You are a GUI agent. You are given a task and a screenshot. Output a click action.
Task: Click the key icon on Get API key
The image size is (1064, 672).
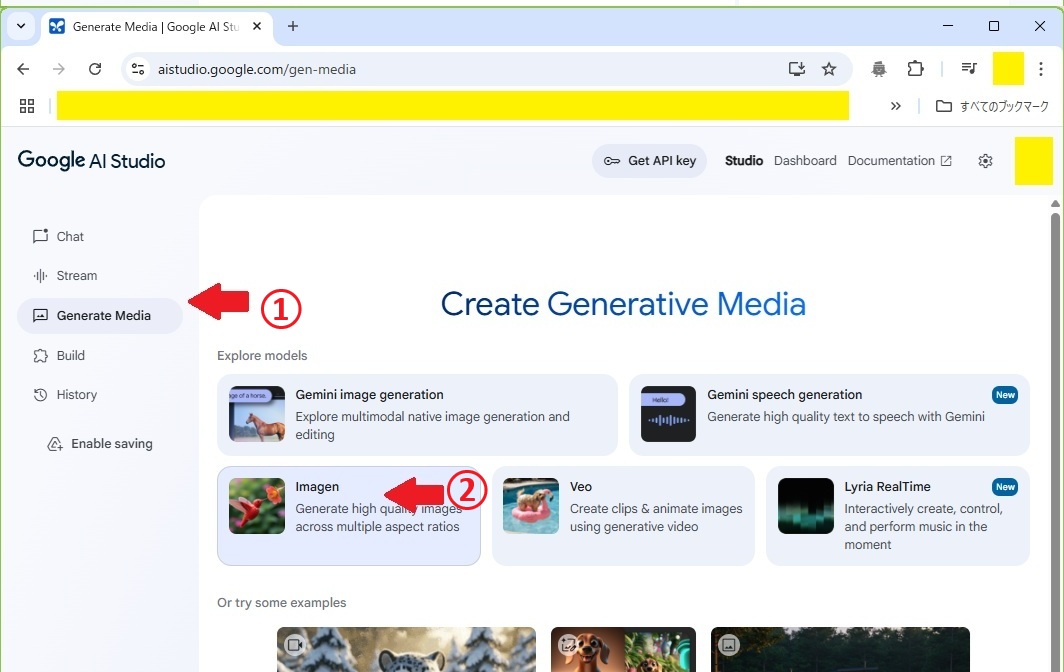tap(611, 161)
